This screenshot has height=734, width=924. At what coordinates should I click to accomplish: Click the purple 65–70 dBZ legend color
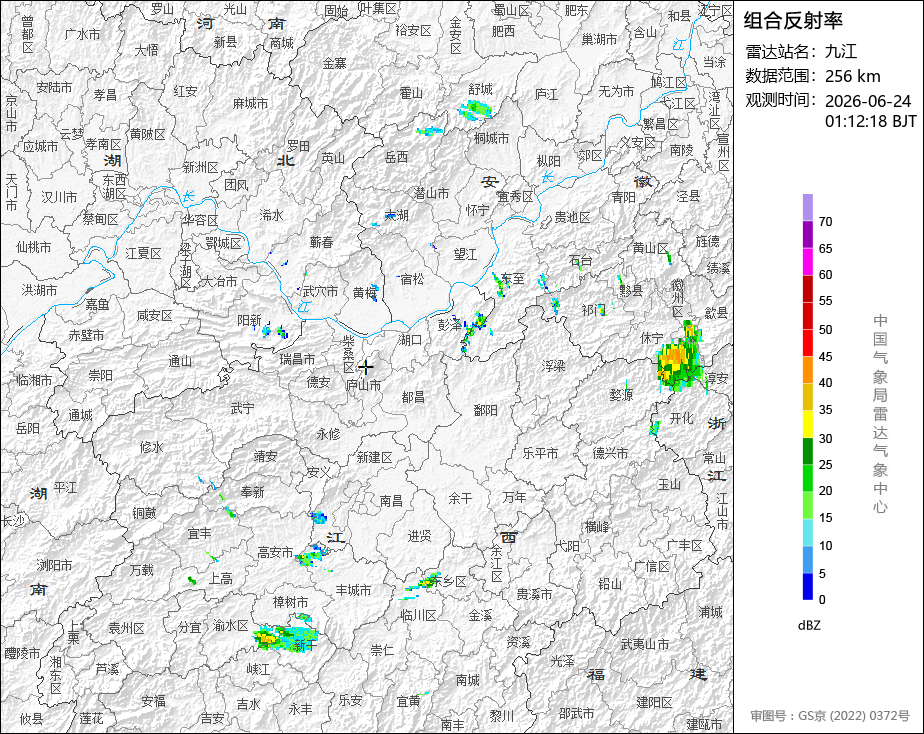click(807, 234)
